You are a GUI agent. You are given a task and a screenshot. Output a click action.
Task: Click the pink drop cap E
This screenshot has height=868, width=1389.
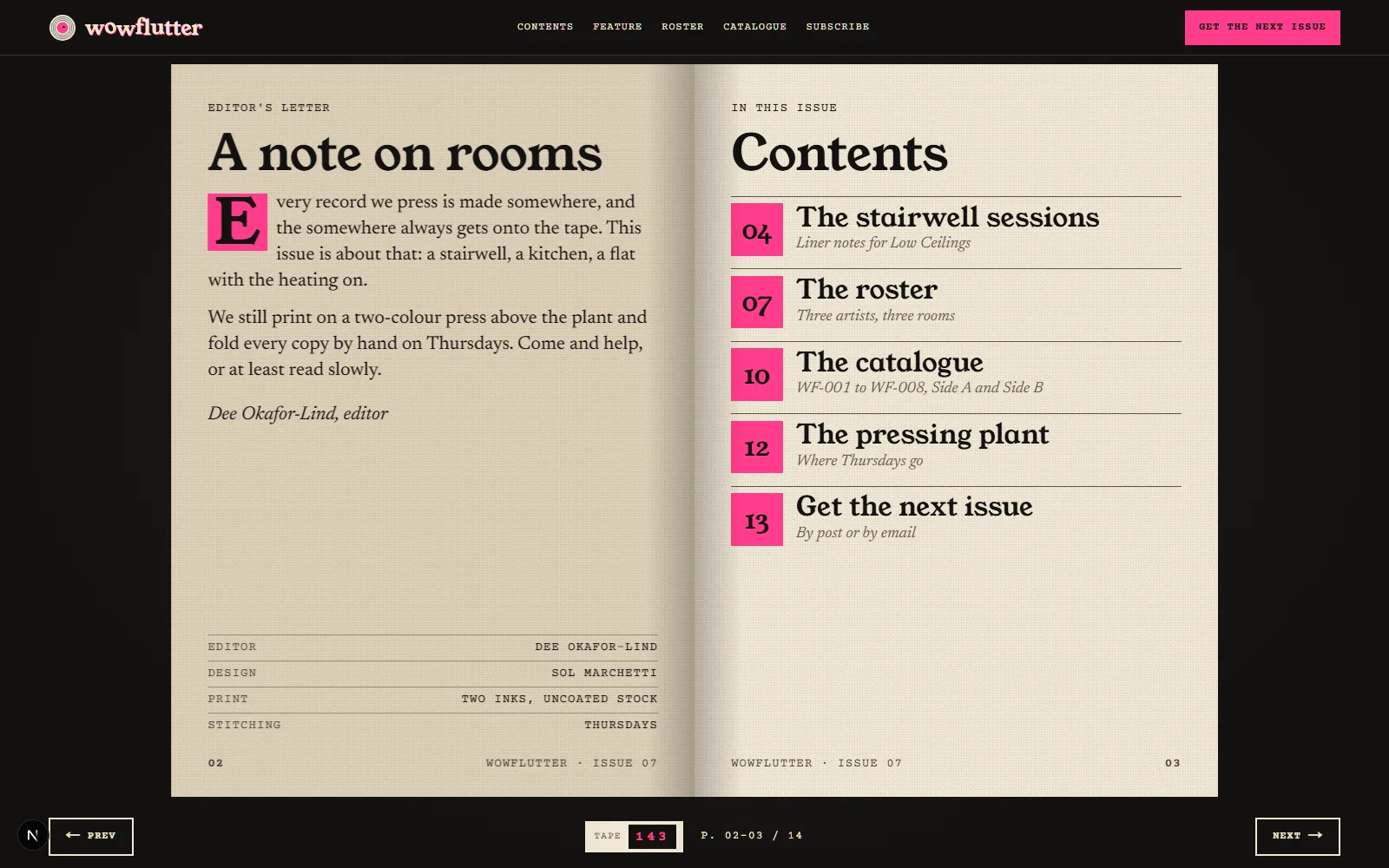coord(237,221)
